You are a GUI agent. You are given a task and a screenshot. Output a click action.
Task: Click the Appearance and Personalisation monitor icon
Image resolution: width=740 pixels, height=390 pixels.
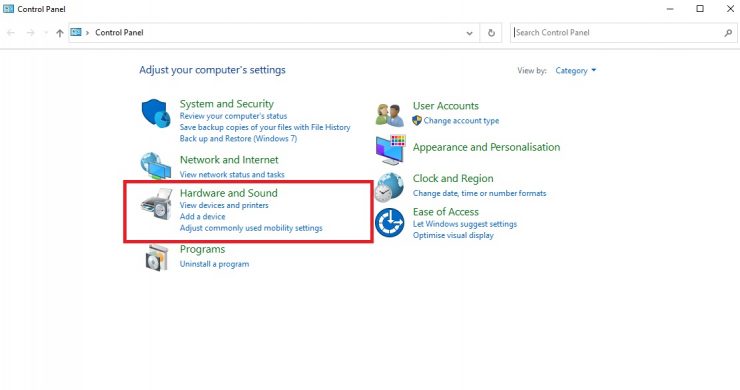(x=390, y=150)
